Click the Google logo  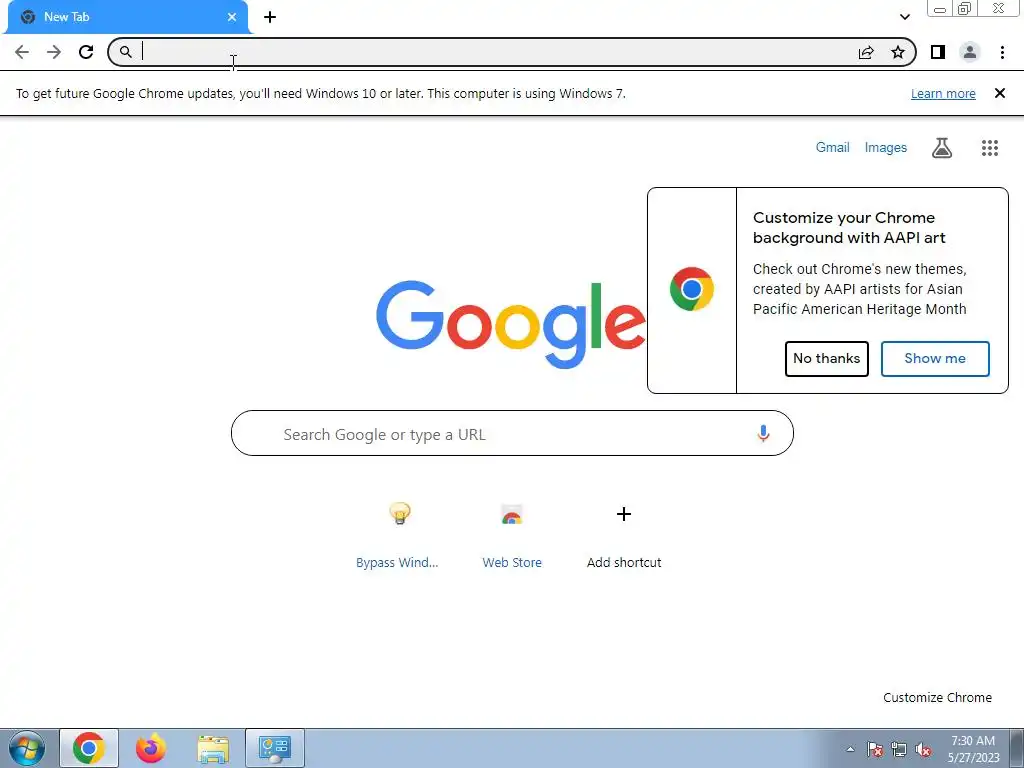point(511,324)
